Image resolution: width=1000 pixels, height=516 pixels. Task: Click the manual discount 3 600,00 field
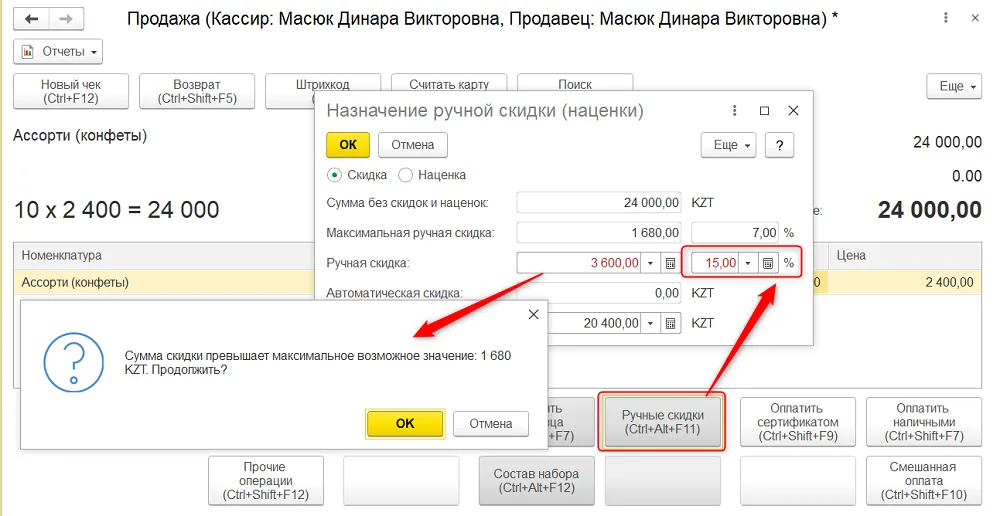pyautogui.click(x=578, y=263)
